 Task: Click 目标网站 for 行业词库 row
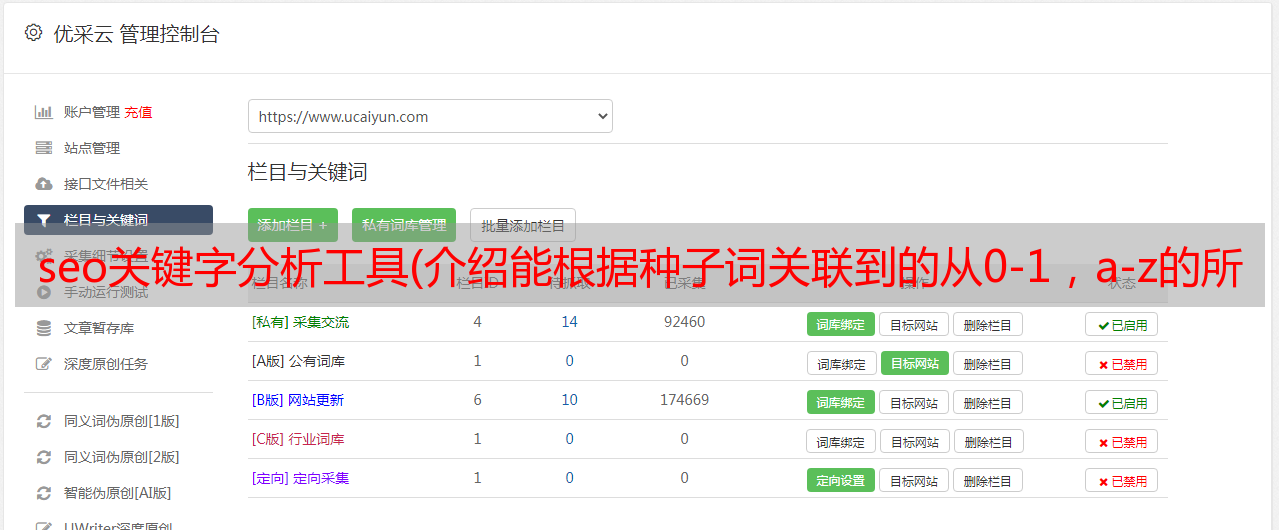[914, 441]
